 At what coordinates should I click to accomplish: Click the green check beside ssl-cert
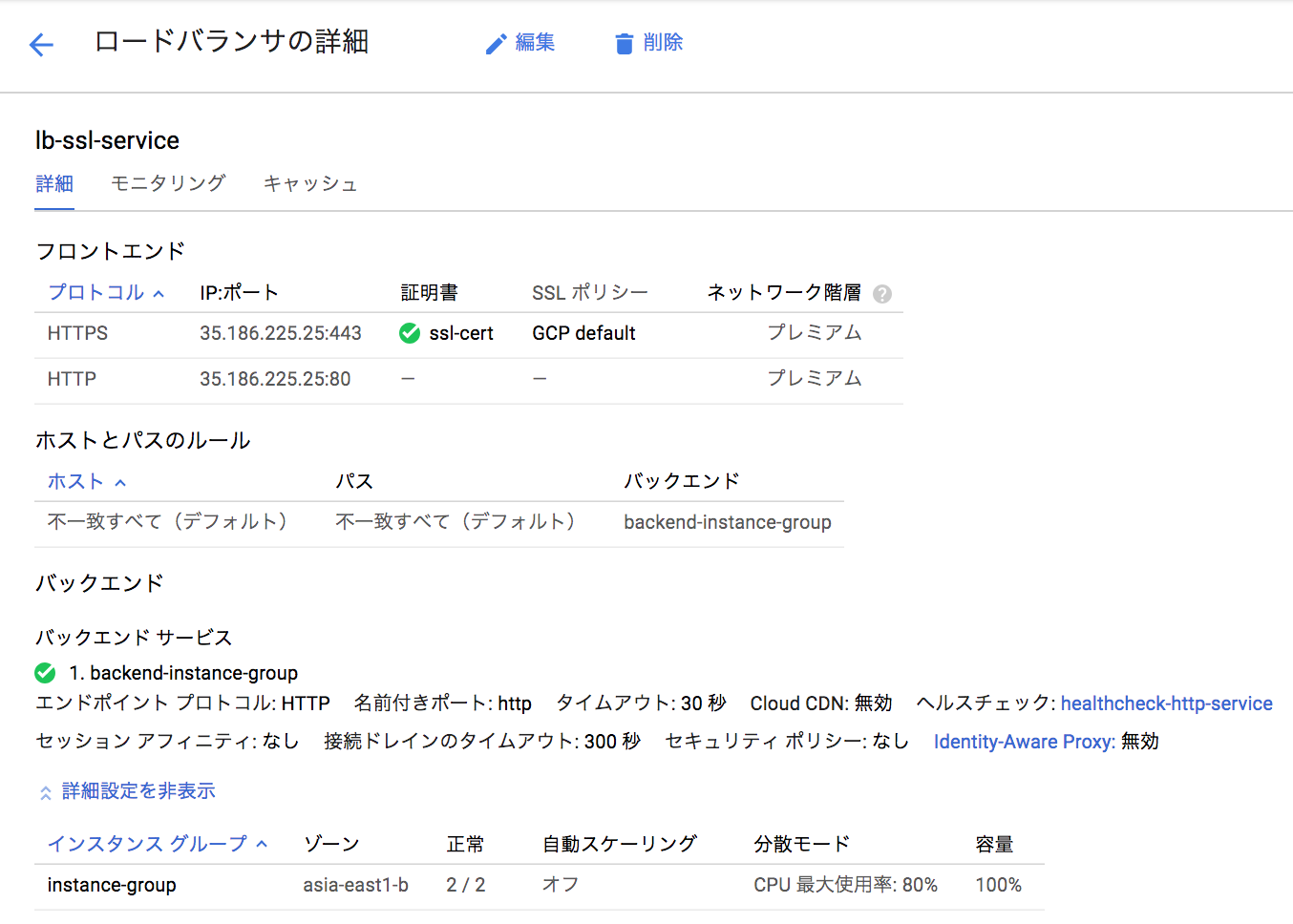click(x=410, y=333)
